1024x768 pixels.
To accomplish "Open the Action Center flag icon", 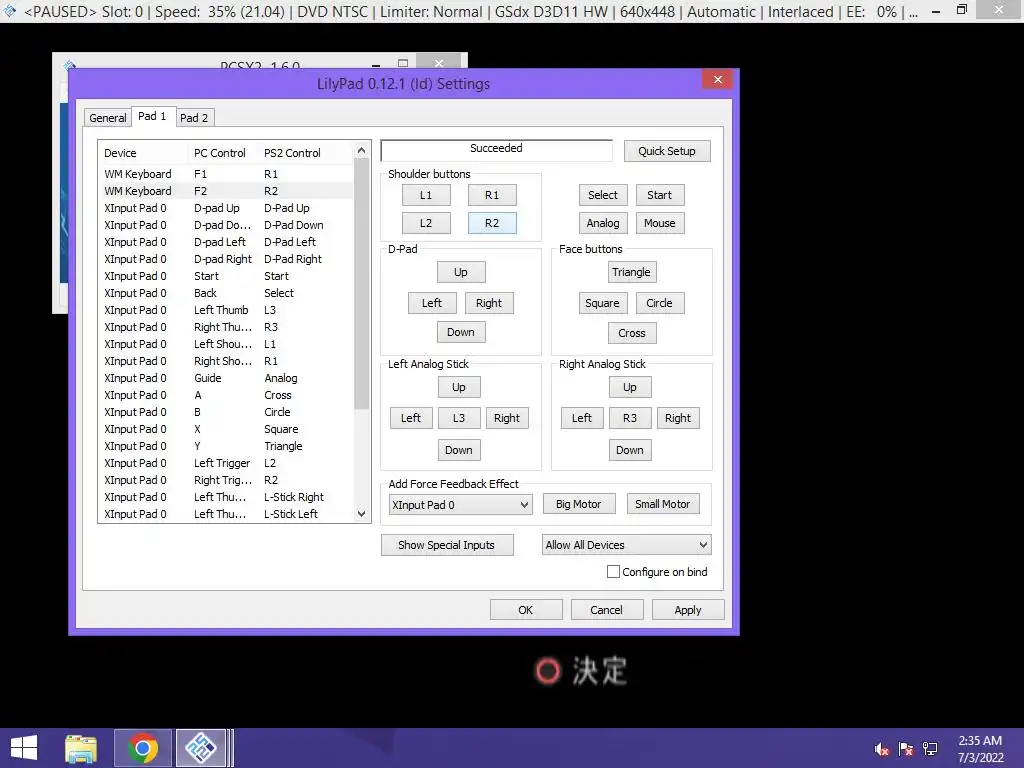I will click(x=906, y=749).
